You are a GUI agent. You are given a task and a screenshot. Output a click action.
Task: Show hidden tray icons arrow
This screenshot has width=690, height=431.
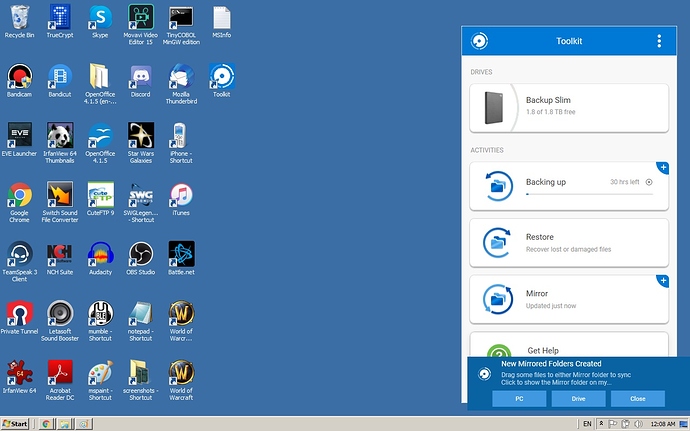601,424
